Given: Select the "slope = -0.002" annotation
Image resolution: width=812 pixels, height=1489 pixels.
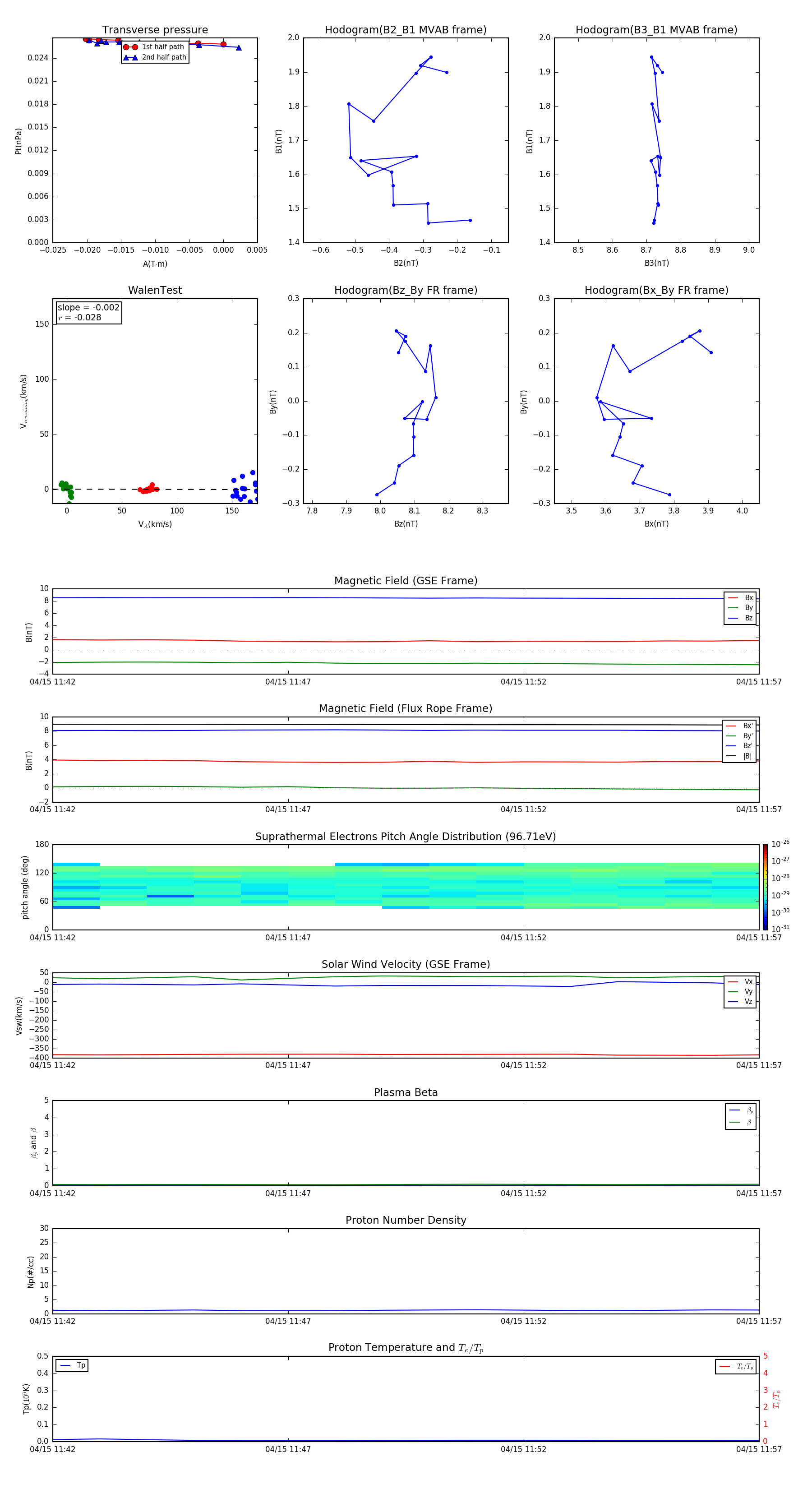Looking at the screenshot, I should click(x=88, y=308).
